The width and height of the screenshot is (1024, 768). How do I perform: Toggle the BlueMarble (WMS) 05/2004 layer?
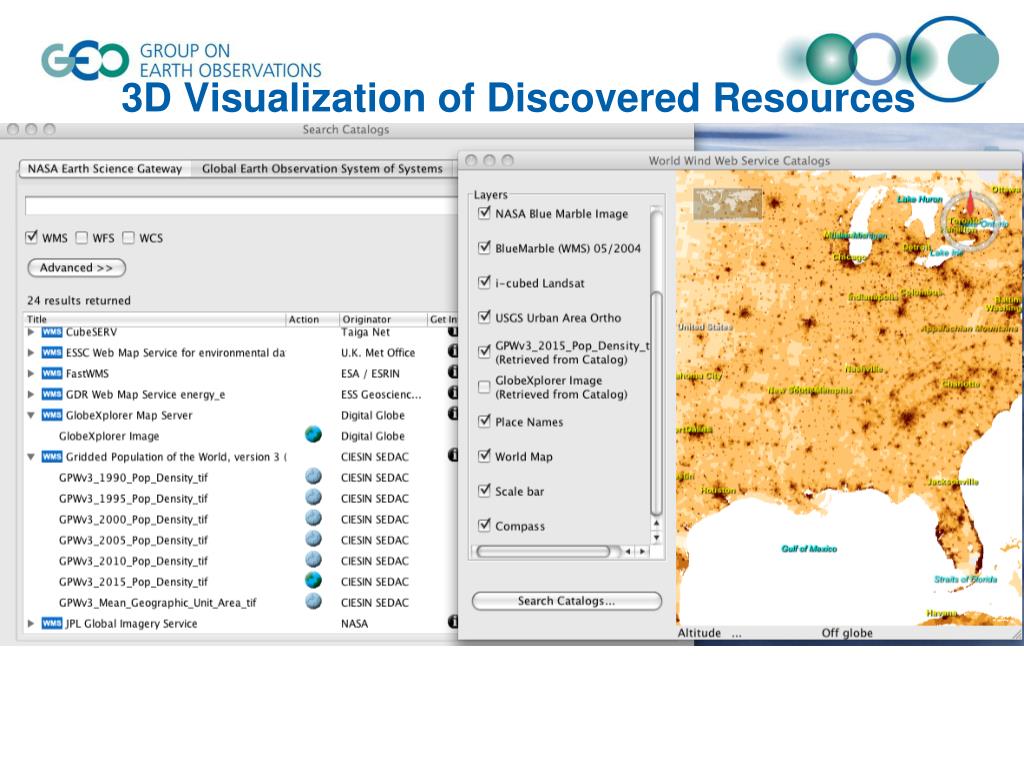484,248
